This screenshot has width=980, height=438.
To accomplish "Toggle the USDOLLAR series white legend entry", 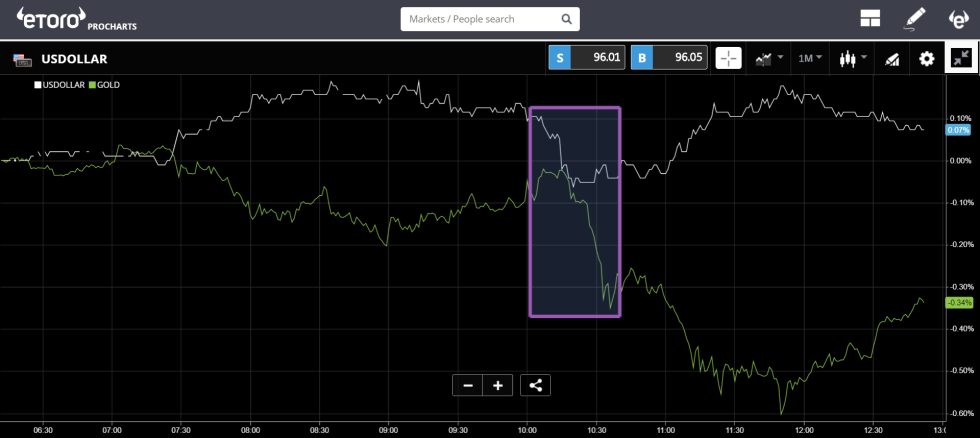I will (x=62, y=86).
